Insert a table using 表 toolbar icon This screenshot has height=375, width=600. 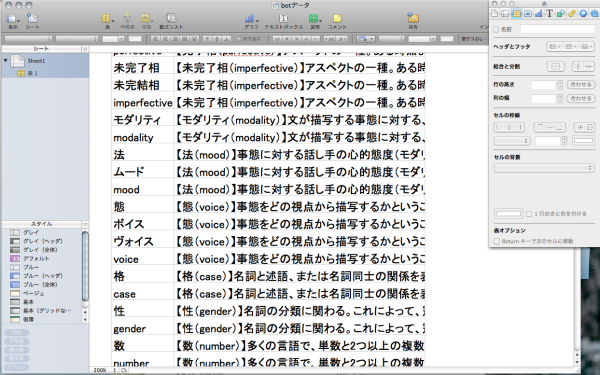[106, 18]
